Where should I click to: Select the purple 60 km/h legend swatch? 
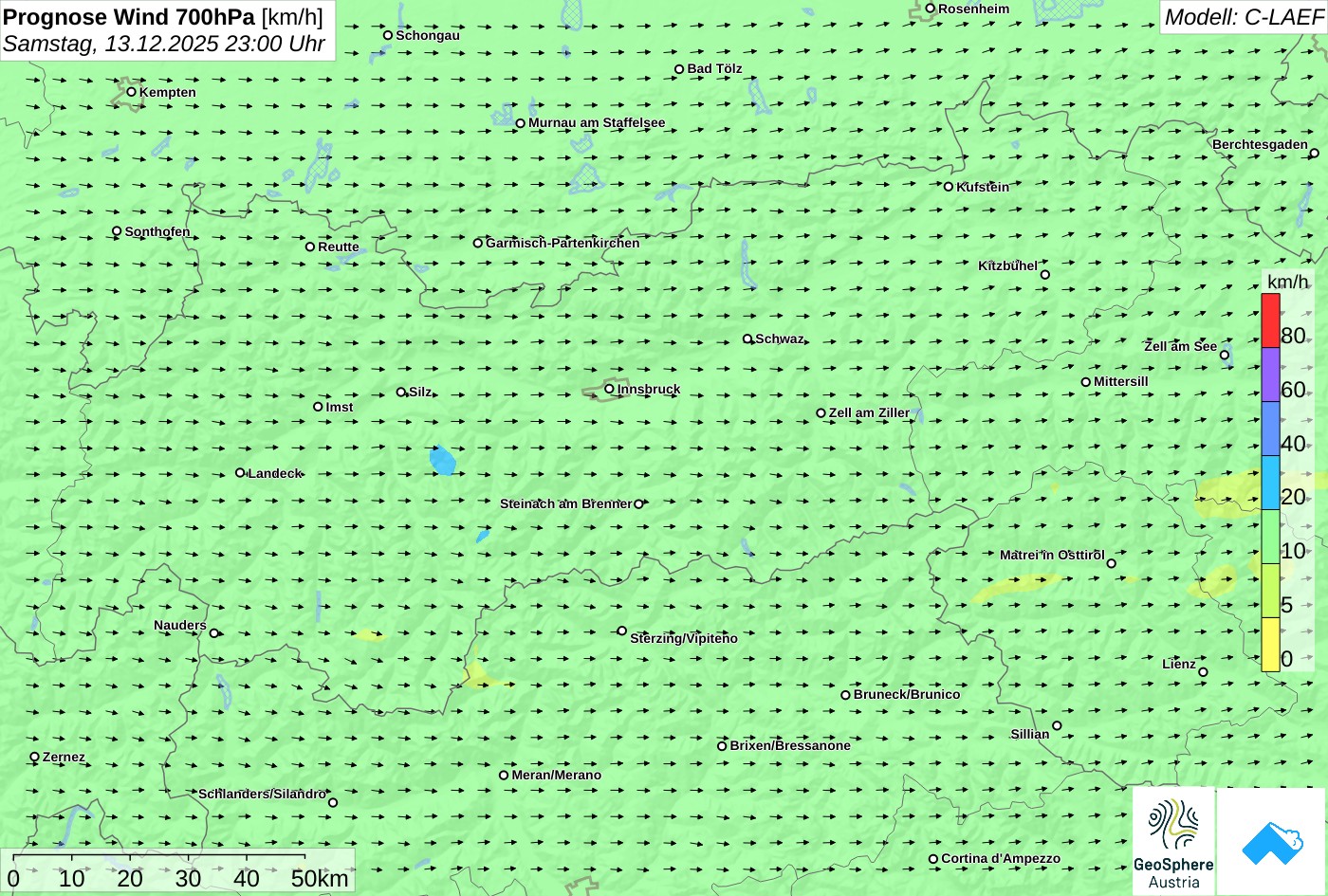click(x=1270, y=375)
